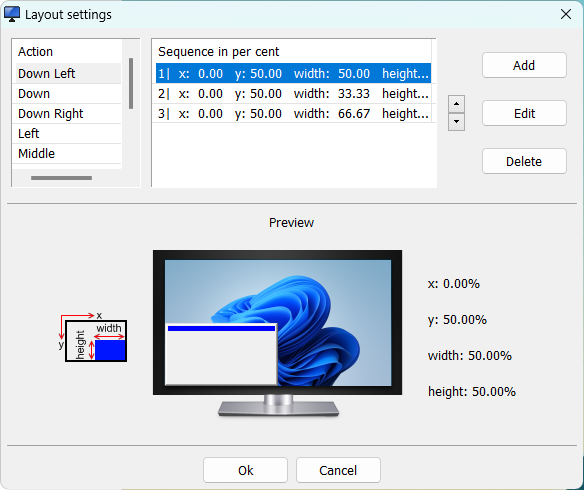Click the y: 50.00% preview value
Screen dimensions: 584x490
click(457, 320)
